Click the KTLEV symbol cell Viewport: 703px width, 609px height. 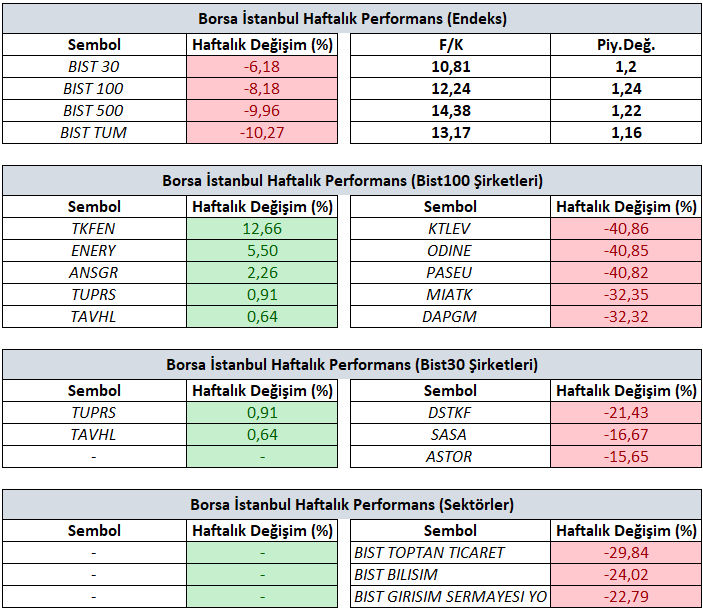pyautogui.click(x=451, y=229)
